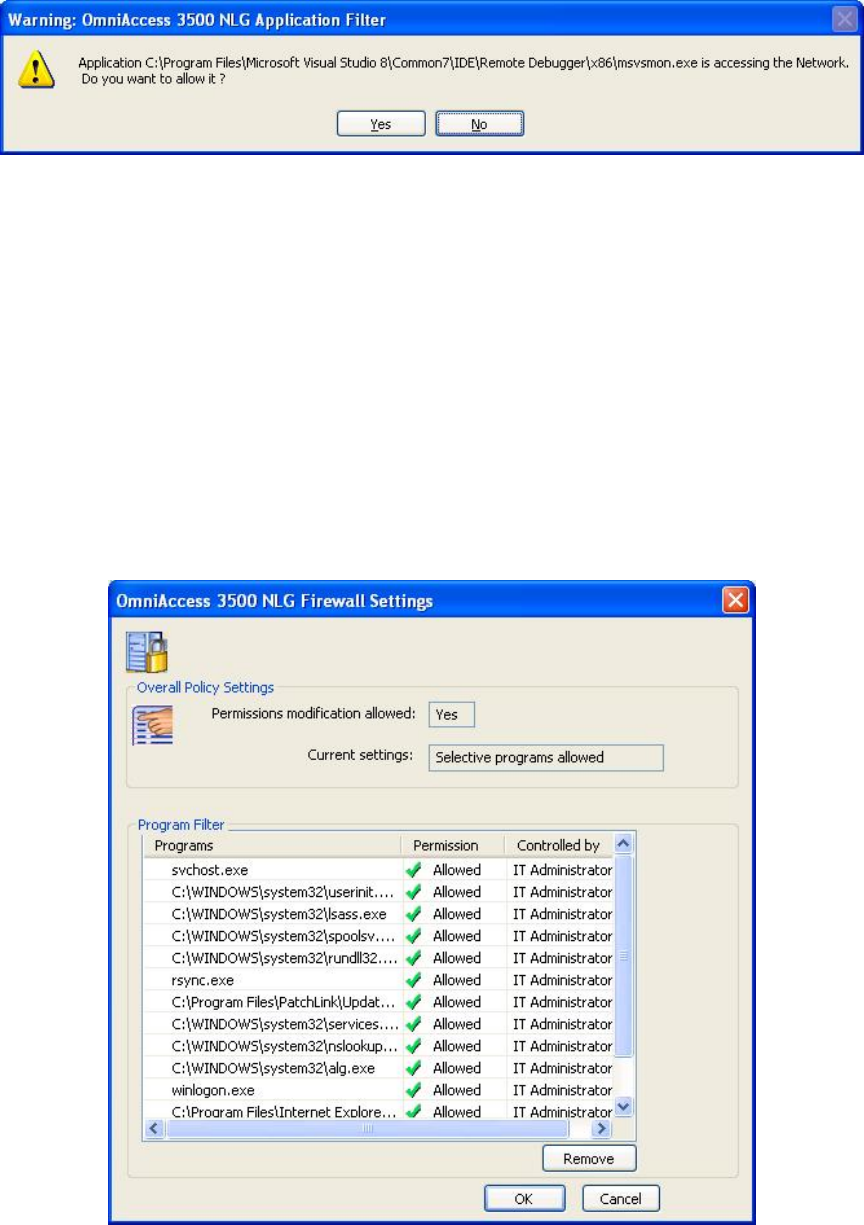
Task: Click green checkmark for nslookup row
Action: (x=414, y=1046)
